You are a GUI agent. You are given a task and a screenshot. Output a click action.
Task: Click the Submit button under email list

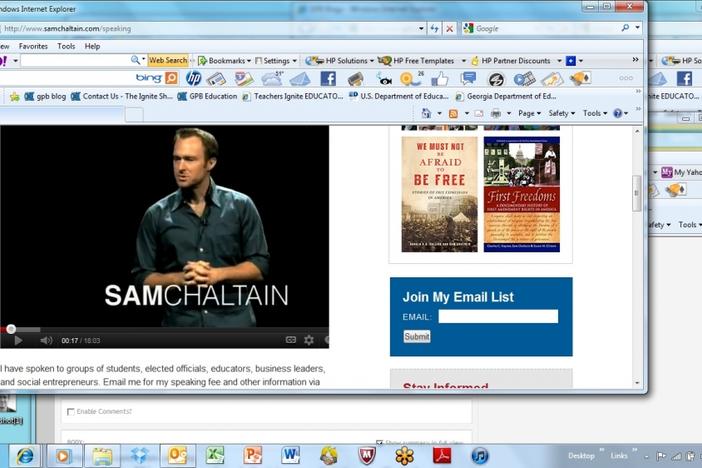coord(417,336)
